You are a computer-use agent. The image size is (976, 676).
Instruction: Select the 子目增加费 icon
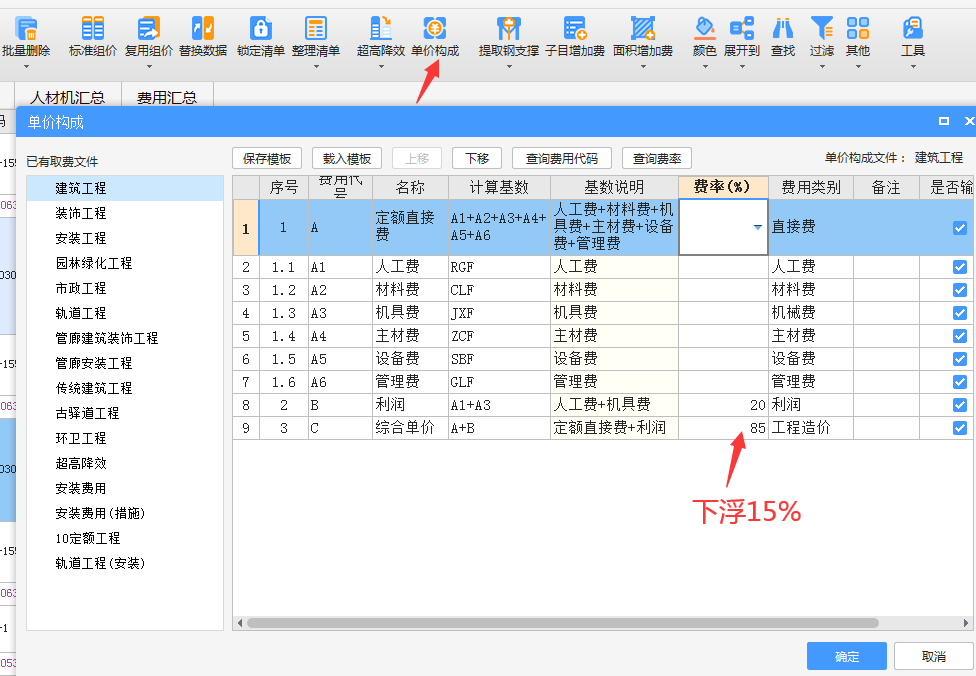click(x=575, y=29)
